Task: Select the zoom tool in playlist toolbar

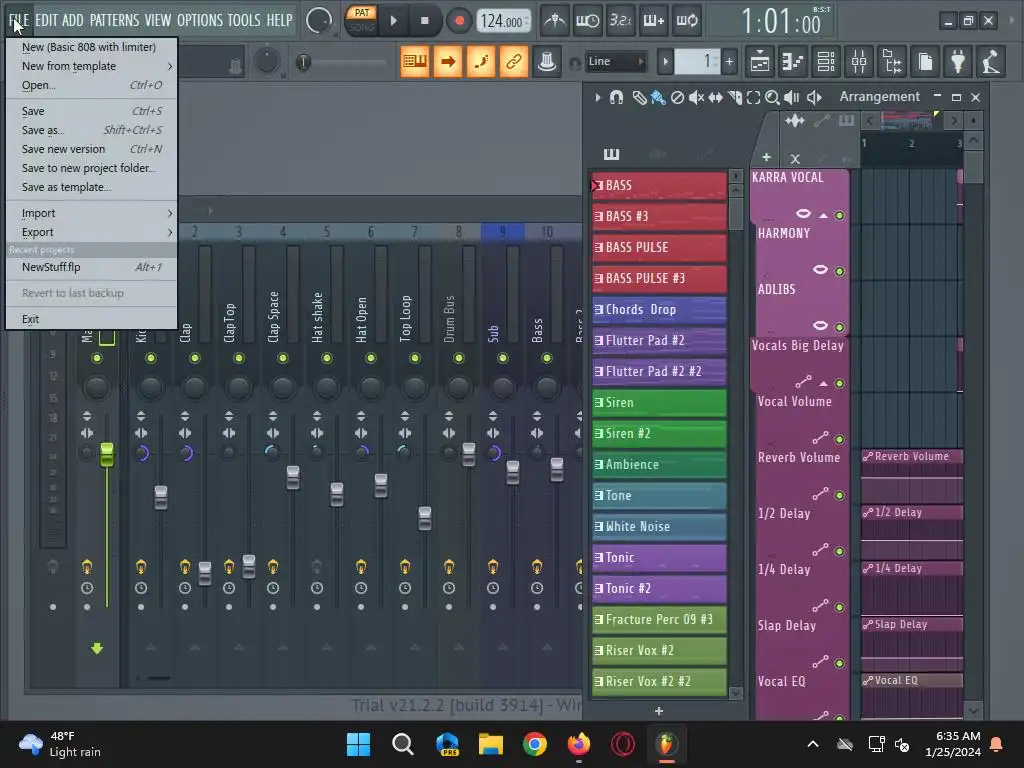Action: click(x=773, y=97)
